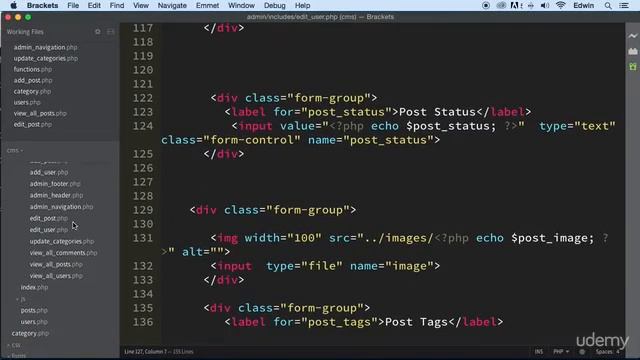
Task: Click the Line 127, Column 7 status text
Action: pos(159,351)
